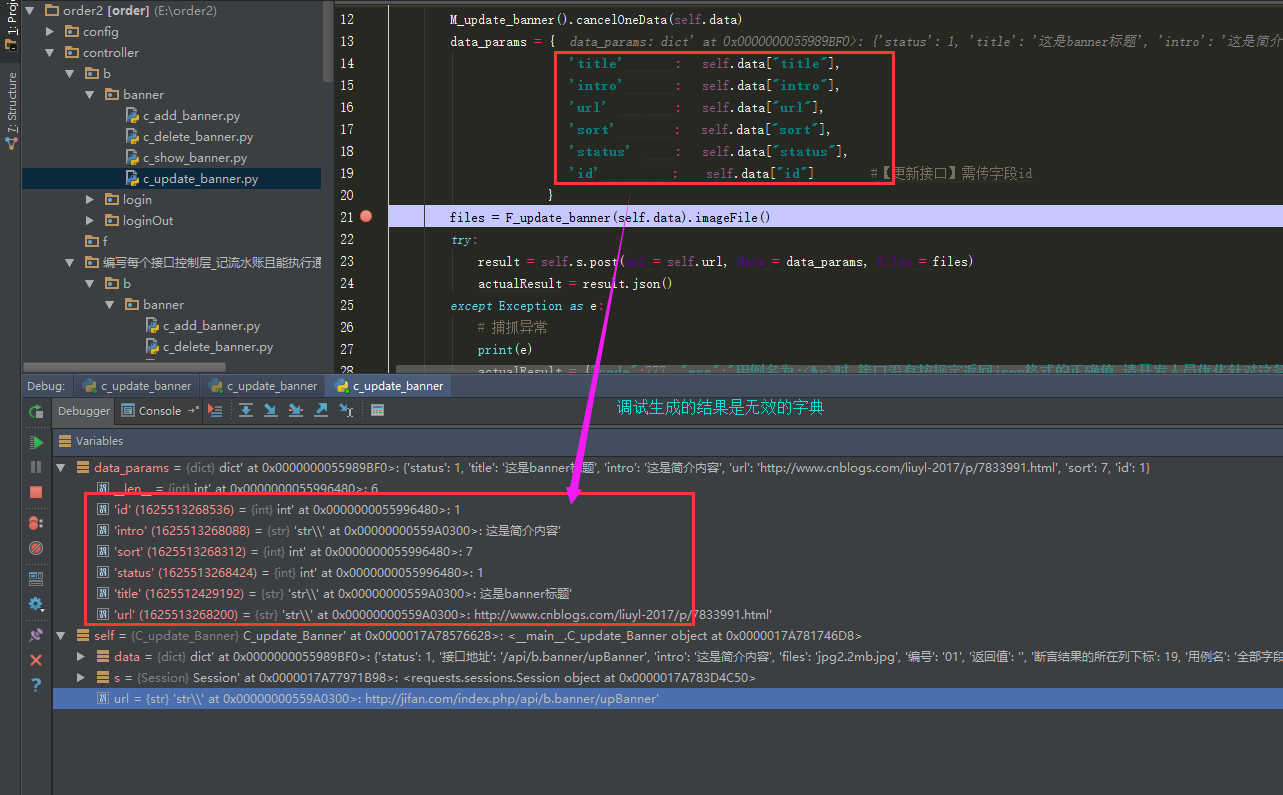This screenshot has height=795, width=1283.
Task: Click Evaluate Expression calculator icon
Action: point(378,410)
